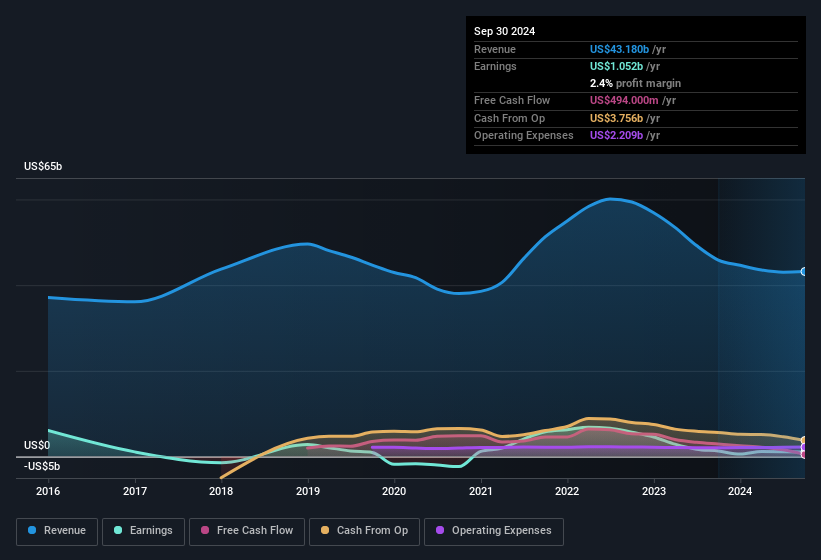
Task: Click the US$3.756b cash from op value
Action: (x=616, y=118)
